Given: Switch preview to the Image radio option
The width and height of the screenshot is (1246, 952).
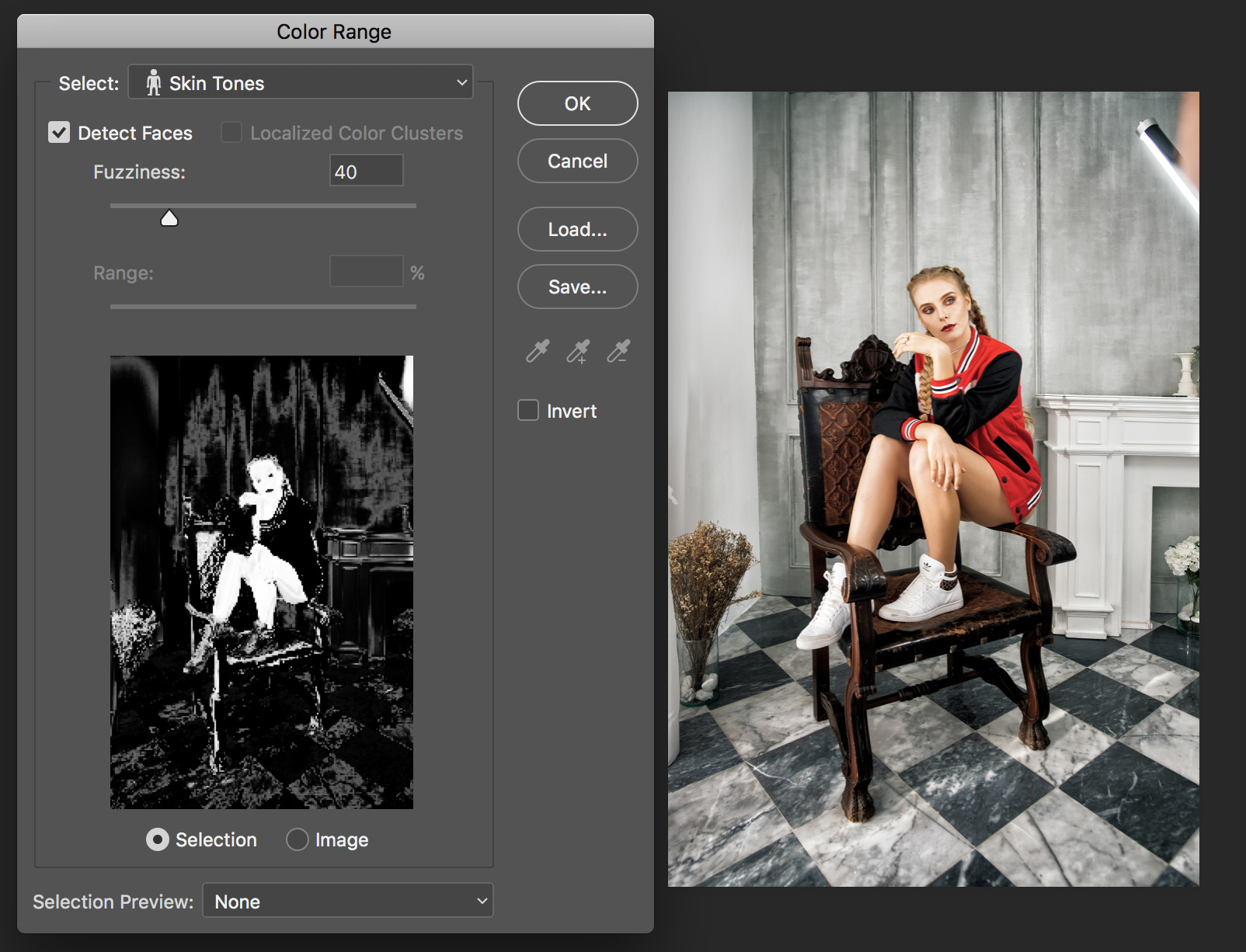Looking at the screenshot, I should point(298,839).
